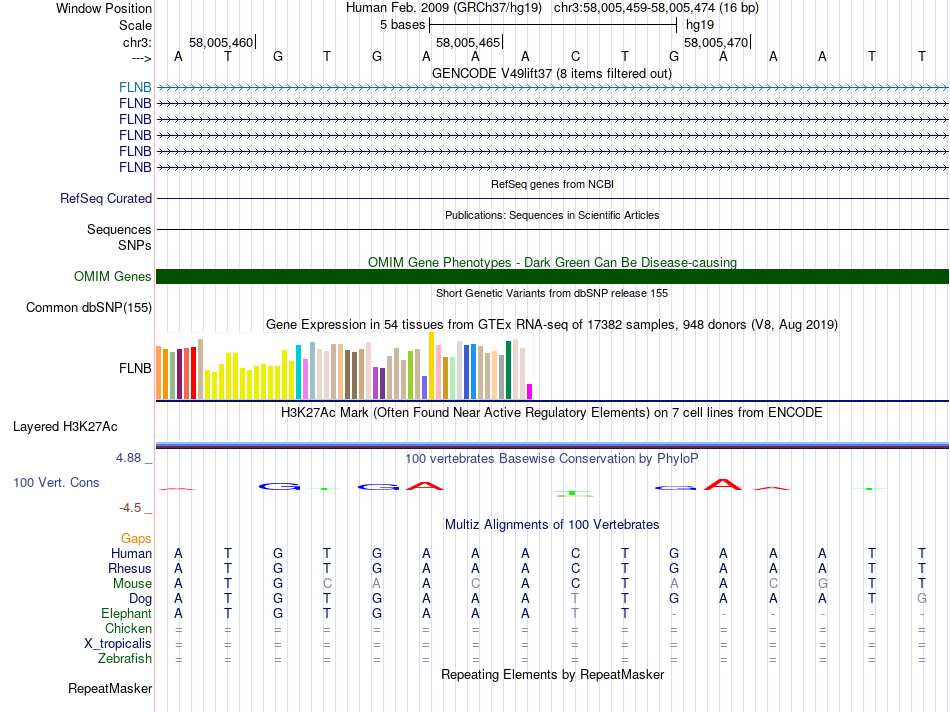This screenshot has height=712, width=950.
Task: Open OMIM Gene Phenotypes track title
Action: (552, 262)
